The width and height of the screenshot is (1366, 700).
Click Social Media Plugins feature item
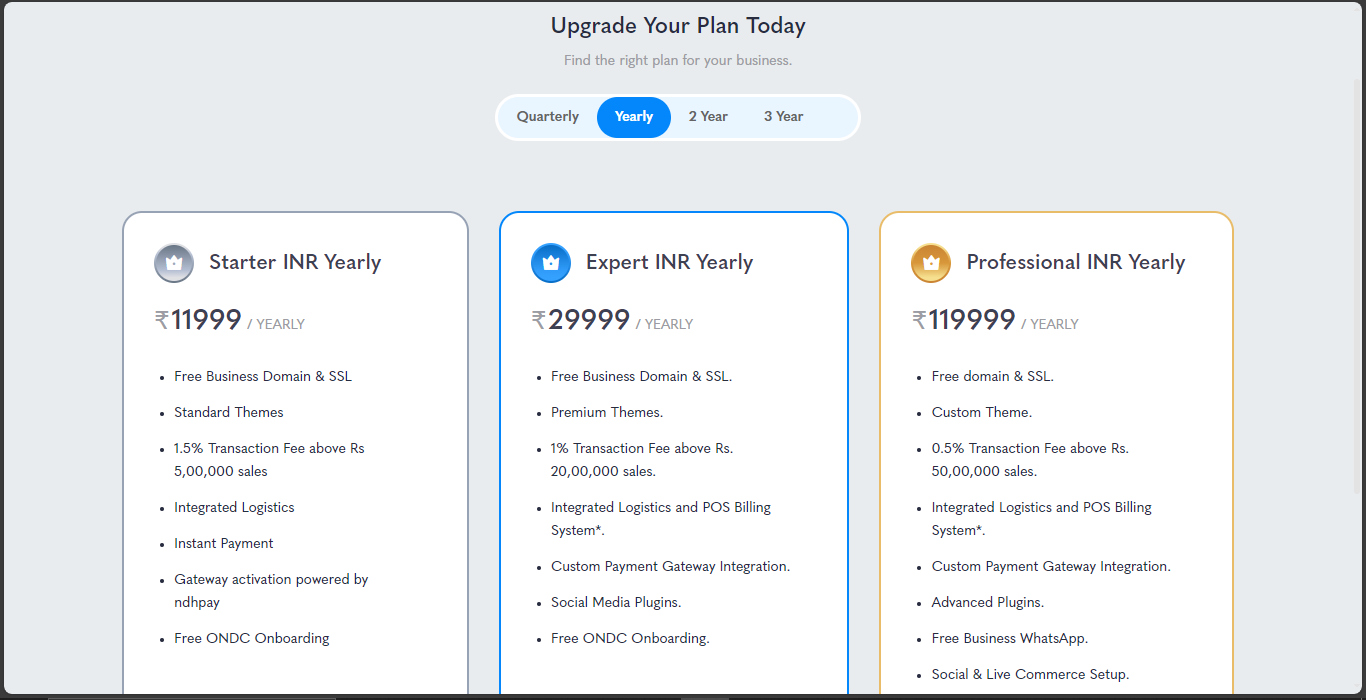(616, 603)
